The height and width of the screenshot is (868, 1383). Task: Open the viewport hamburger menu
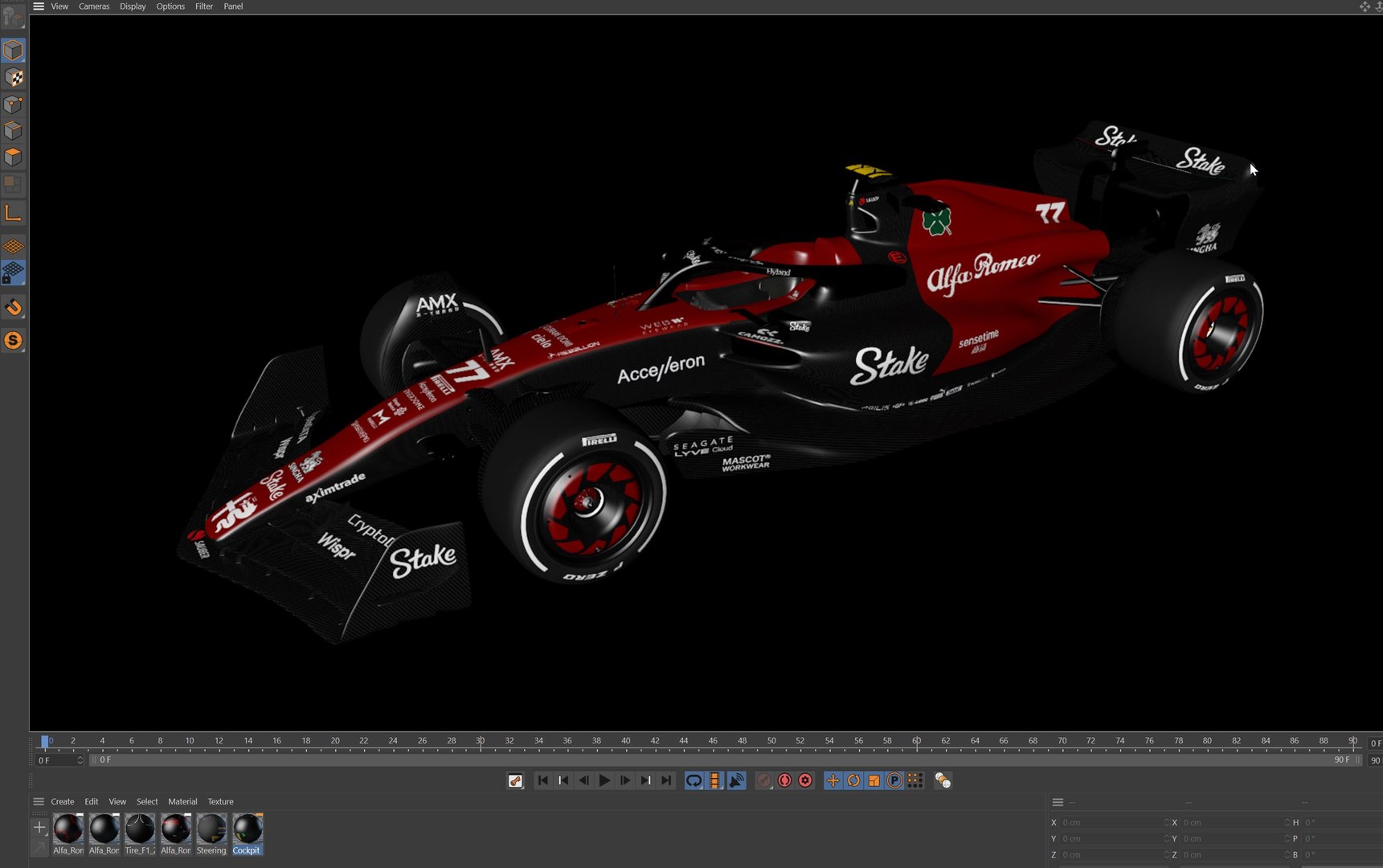tap(38, 6)
